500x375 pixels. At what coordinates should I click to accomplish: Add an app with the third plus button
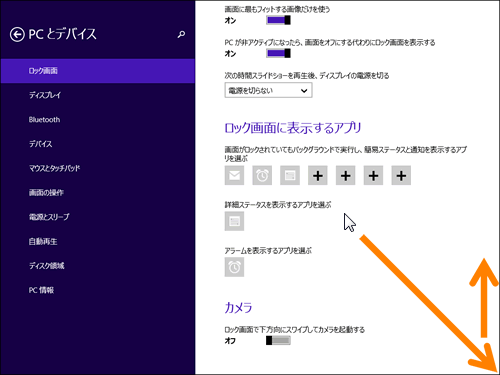373,175
